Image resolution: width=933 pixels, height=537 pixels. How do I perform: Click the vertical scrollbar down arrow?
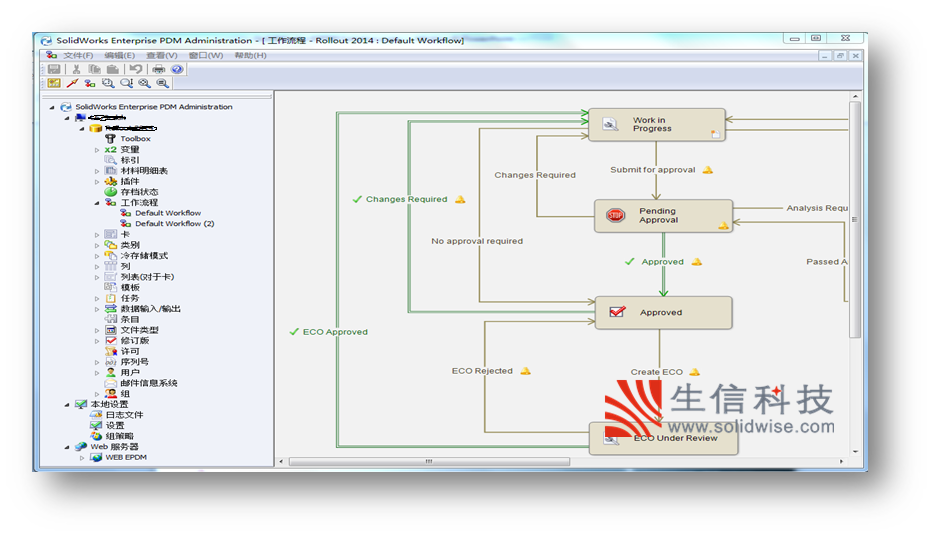pos(855,451)
